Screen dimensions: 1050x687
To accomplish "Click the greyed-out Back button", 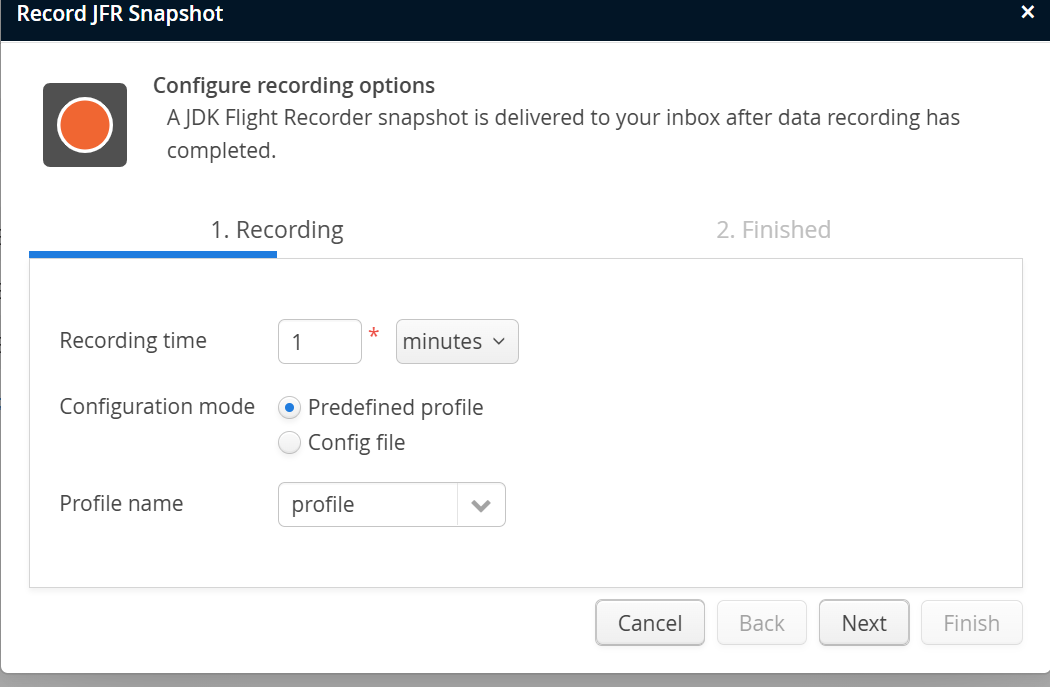I will [761, 623].
